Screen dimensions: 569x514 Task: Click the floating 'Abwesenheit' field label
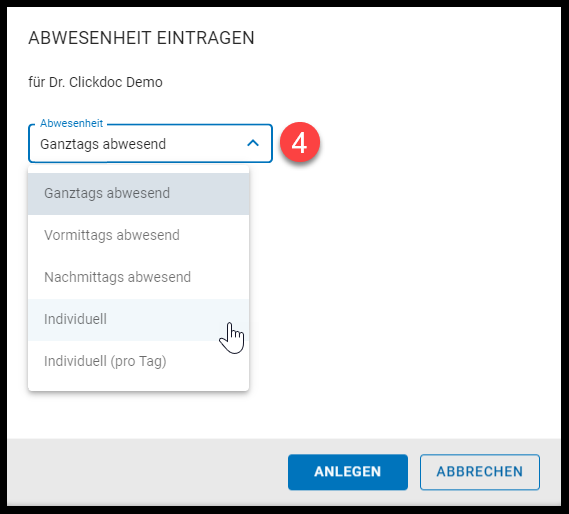(71, 123)
